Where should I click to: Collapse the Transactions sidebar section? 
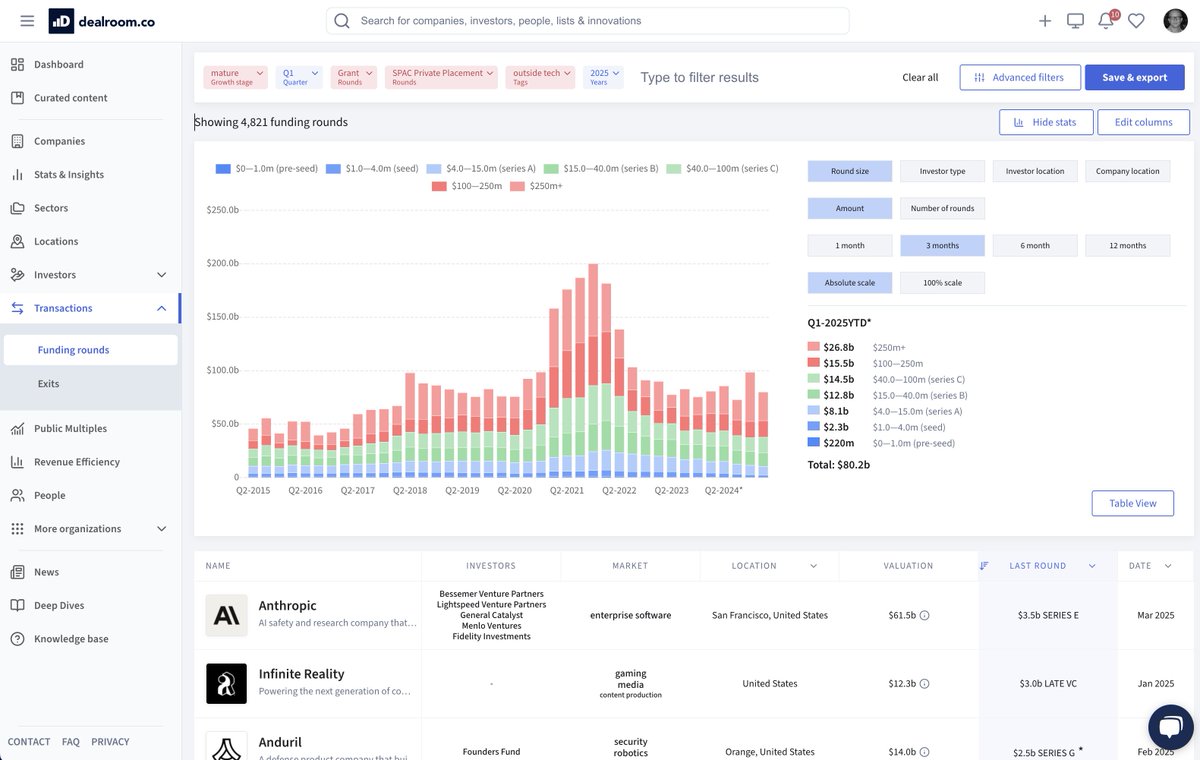click(x=162, y=308)
